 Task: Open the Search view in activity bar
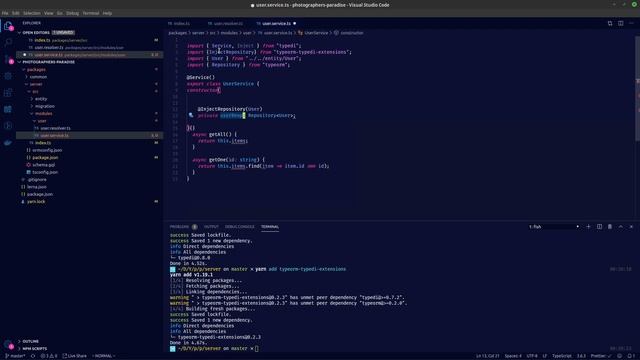click(8, 42)
